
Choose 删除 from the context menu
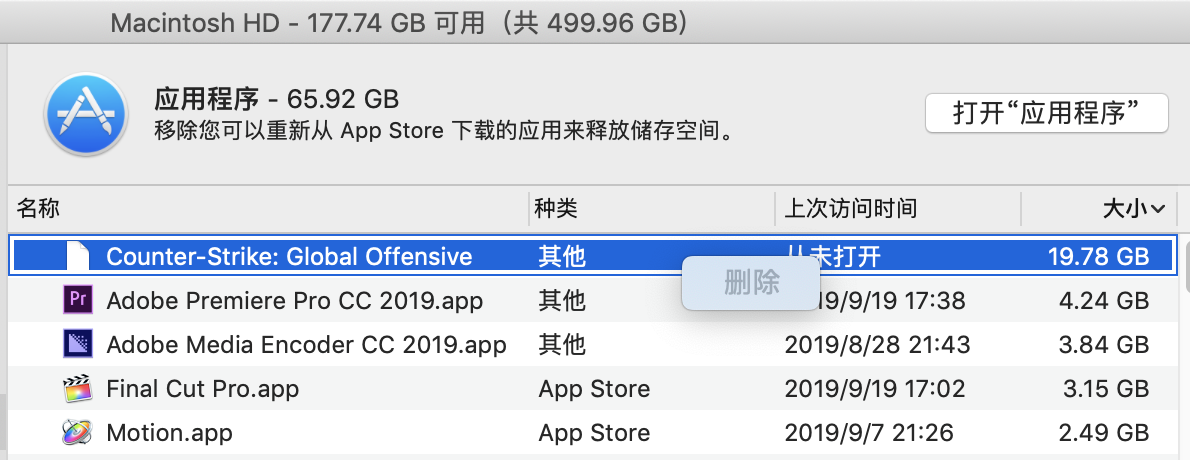pos(751,283)
